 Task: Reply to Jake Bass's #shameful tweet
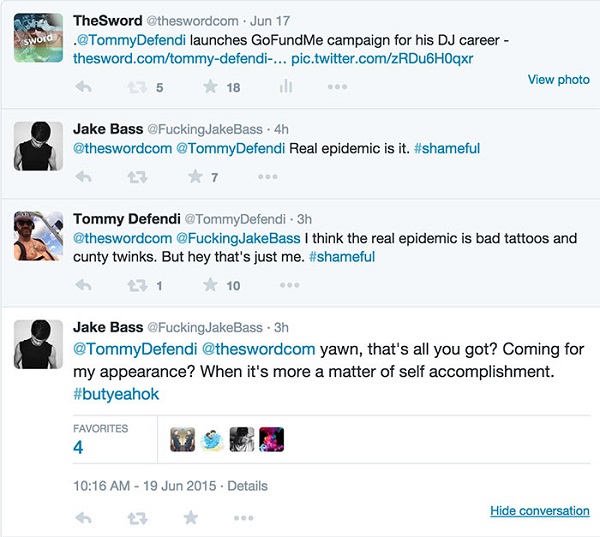point(84,177)
